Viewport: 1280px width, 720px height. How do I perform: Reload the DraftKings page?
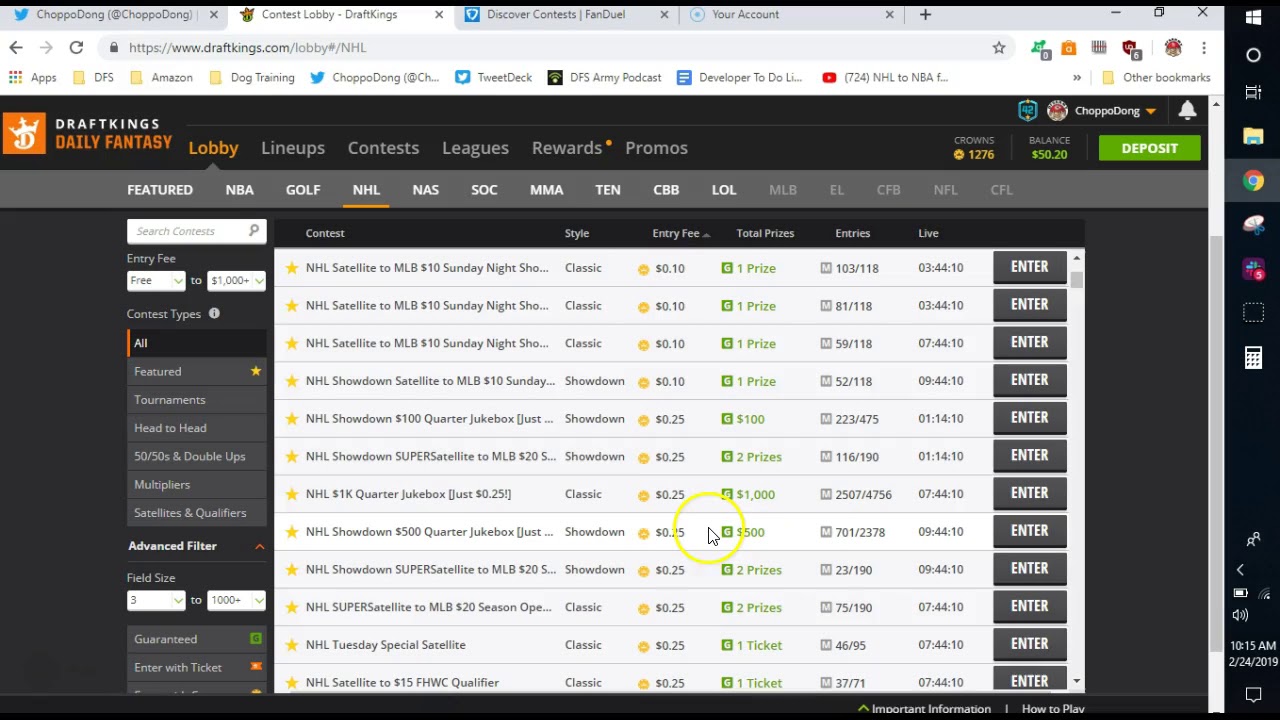(76, 48)
